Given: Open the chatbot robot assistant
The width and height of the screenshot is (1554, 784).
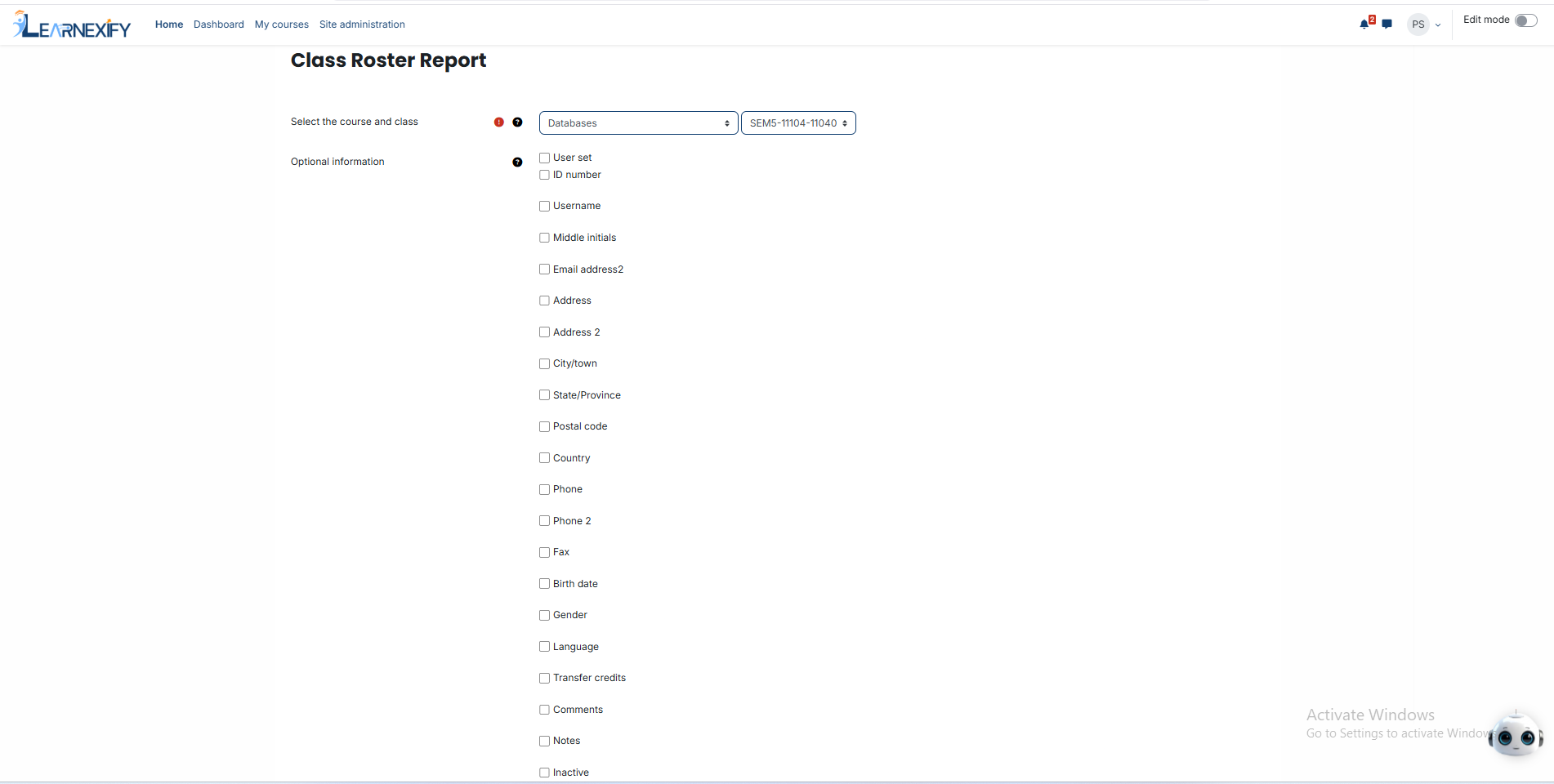Looking at the screenshot, I should tap(1516, 734).
